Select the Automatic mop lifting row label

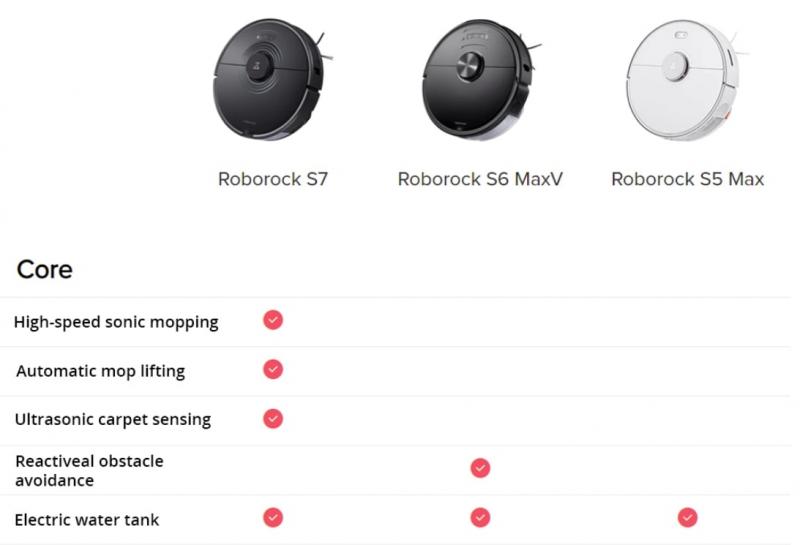point(101,371)
